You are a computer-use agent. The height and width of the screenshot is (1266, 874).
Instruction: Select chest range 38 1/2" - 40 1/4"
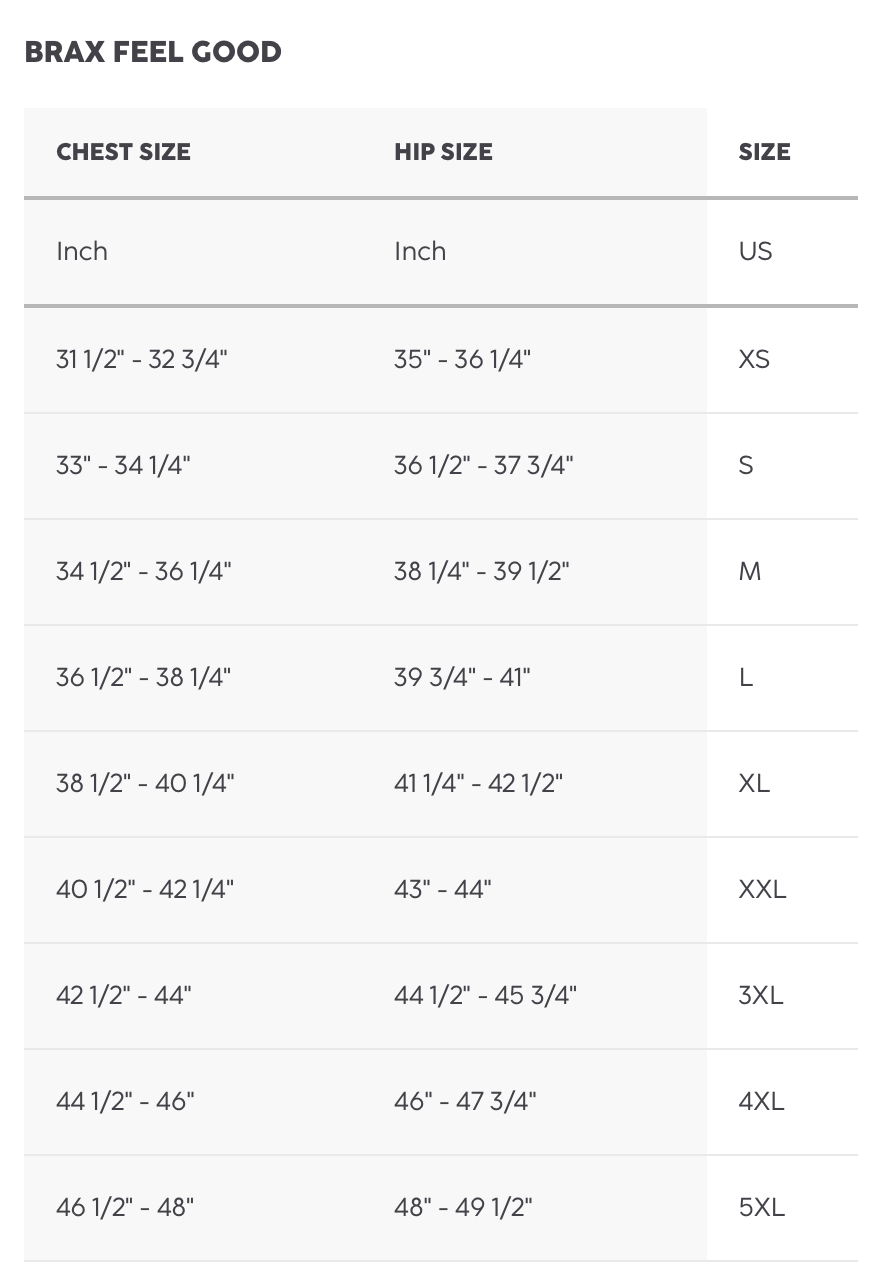145,783
